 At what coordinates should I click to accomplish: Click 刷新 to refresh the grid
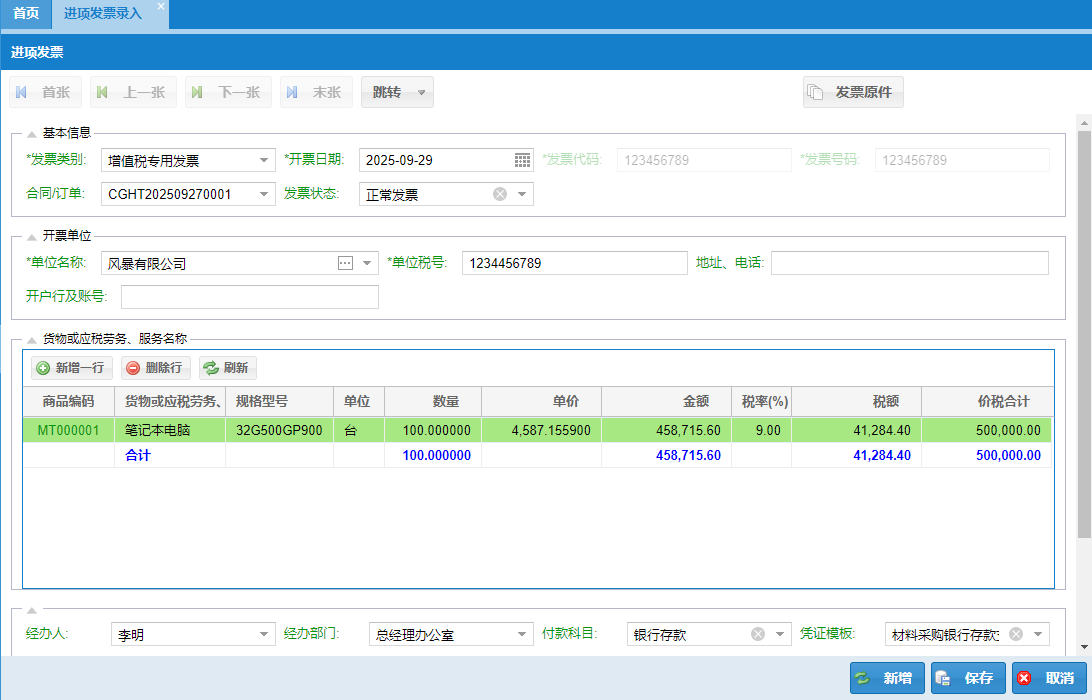click(227, 368)
